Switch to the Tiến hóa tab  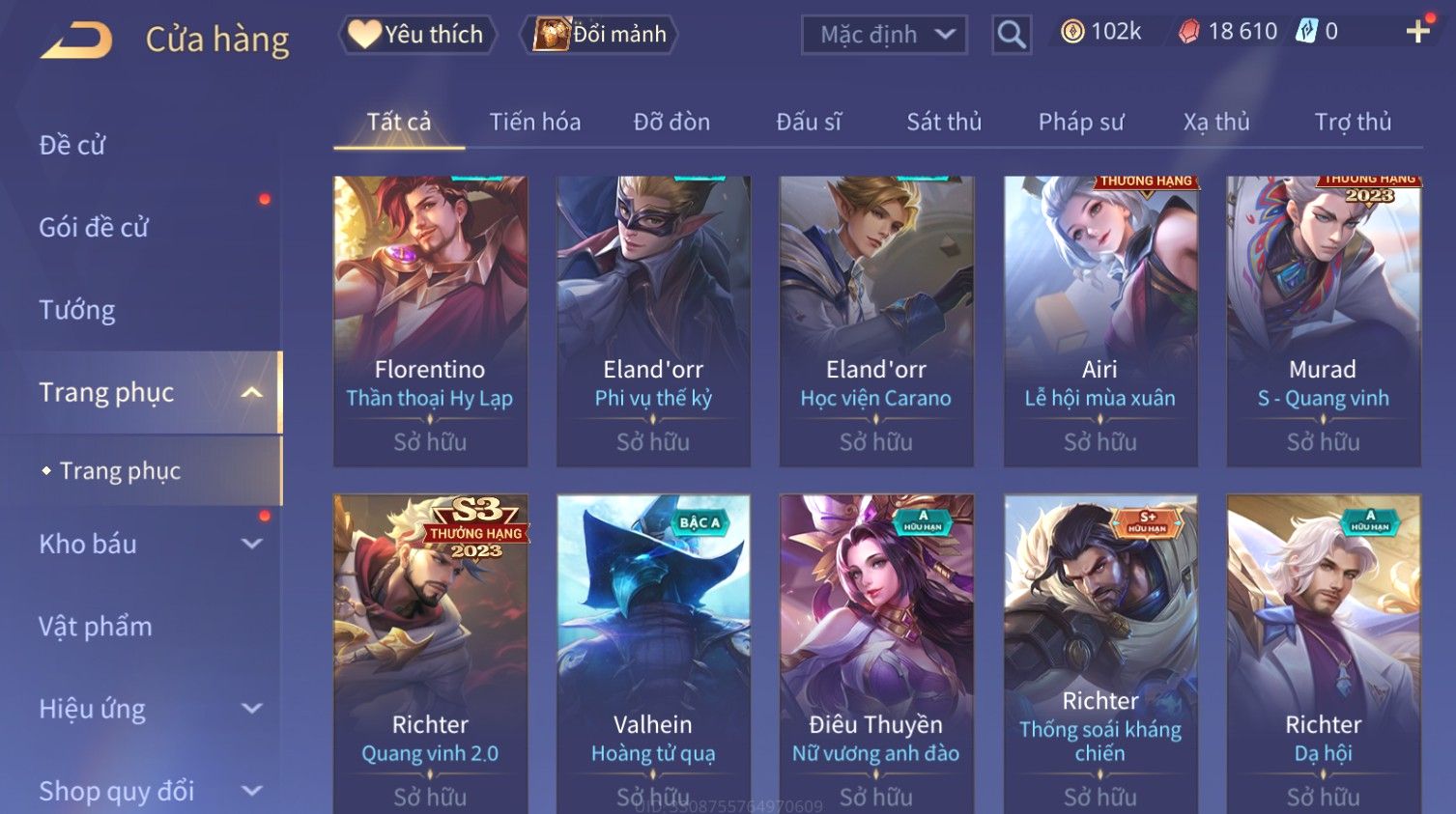[x=535, y=122]
